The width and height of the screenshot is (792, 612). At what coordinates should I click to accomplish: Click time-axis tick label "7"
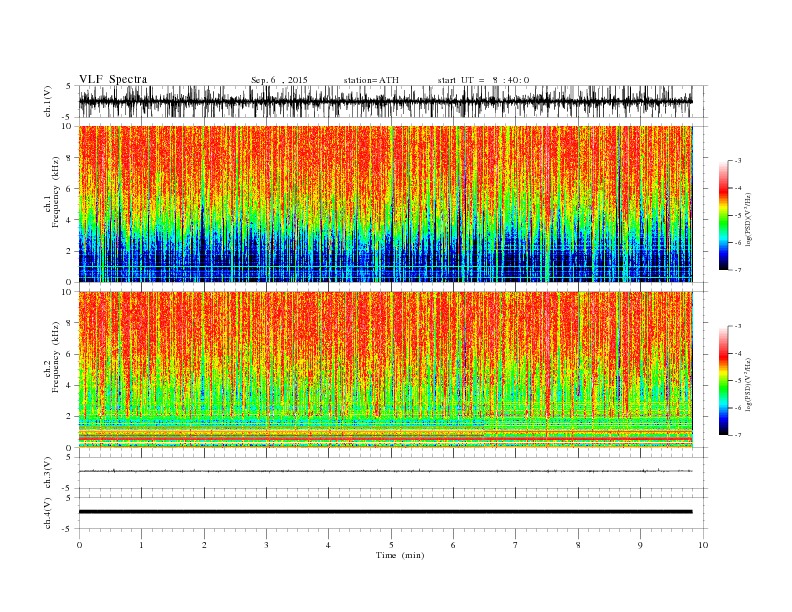point(516,545)
